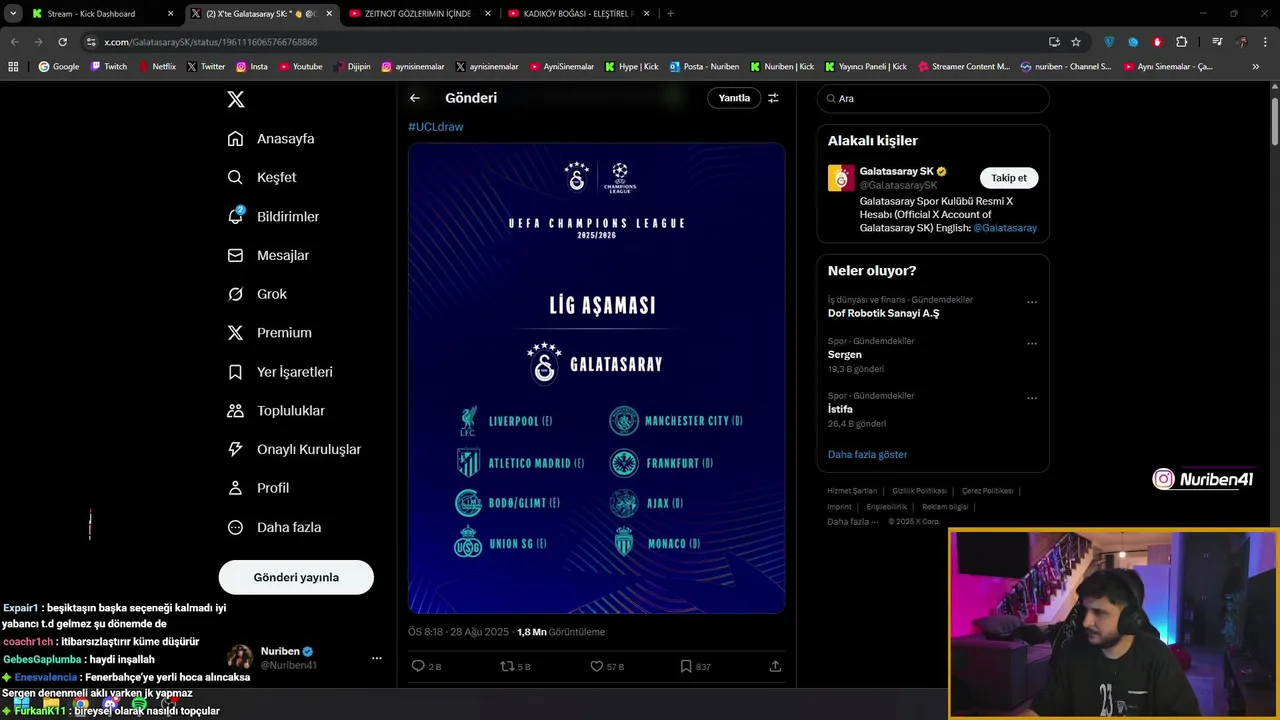Open a new browser tab
Viewport: 1280px width, 720px height.
click(x=670, y=14)
